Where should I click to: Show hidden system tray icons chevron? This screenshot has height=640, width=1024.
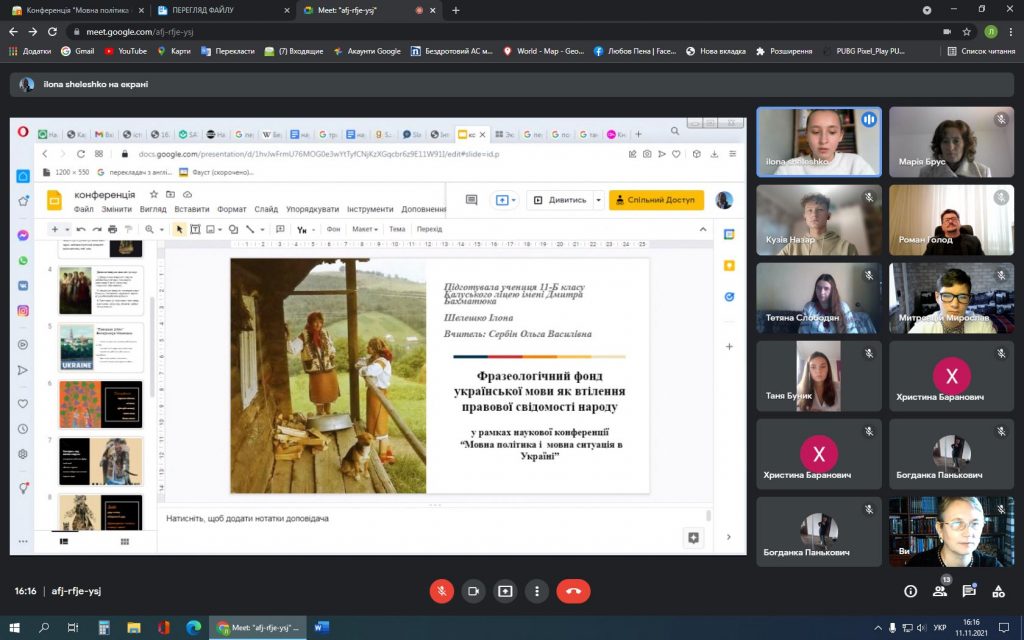pyautogui.click(x=878, y=628)
